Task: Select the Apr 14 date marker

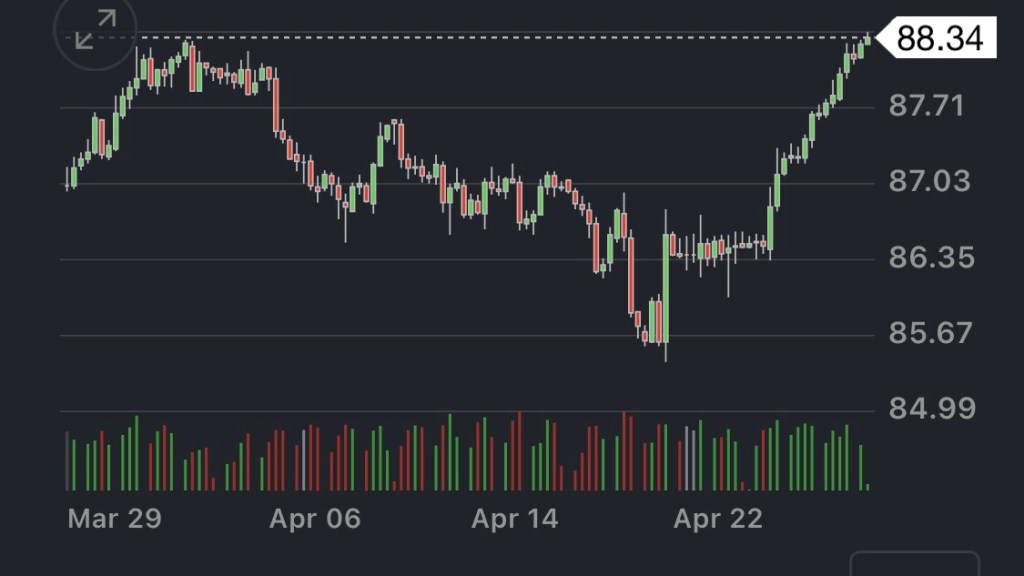Action: [515, 519]
